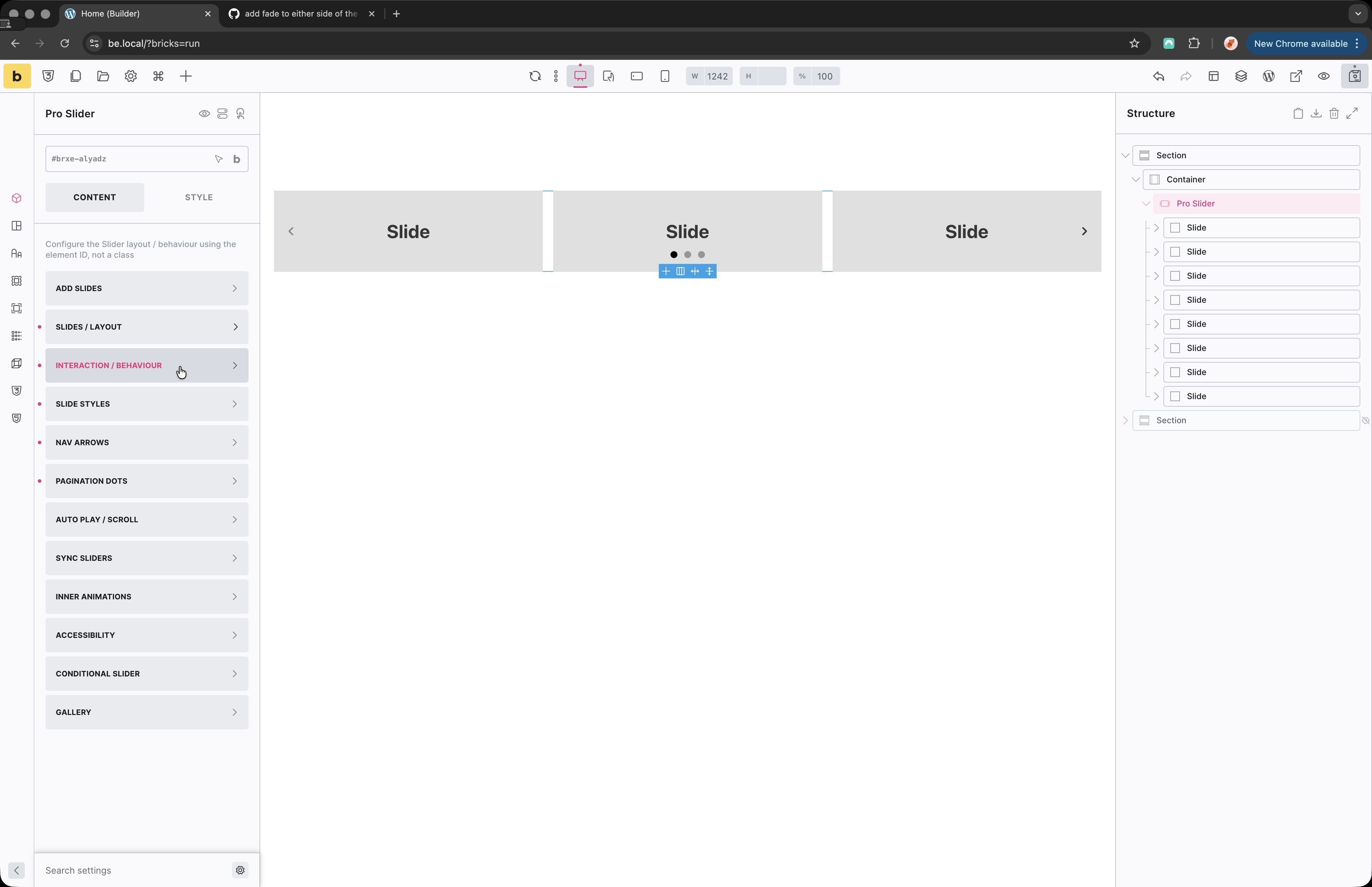Viewport: 1372px width, 887px height.
Task: Click the undo arrow in the toolbar
Action: click(x=1158, y=76)
